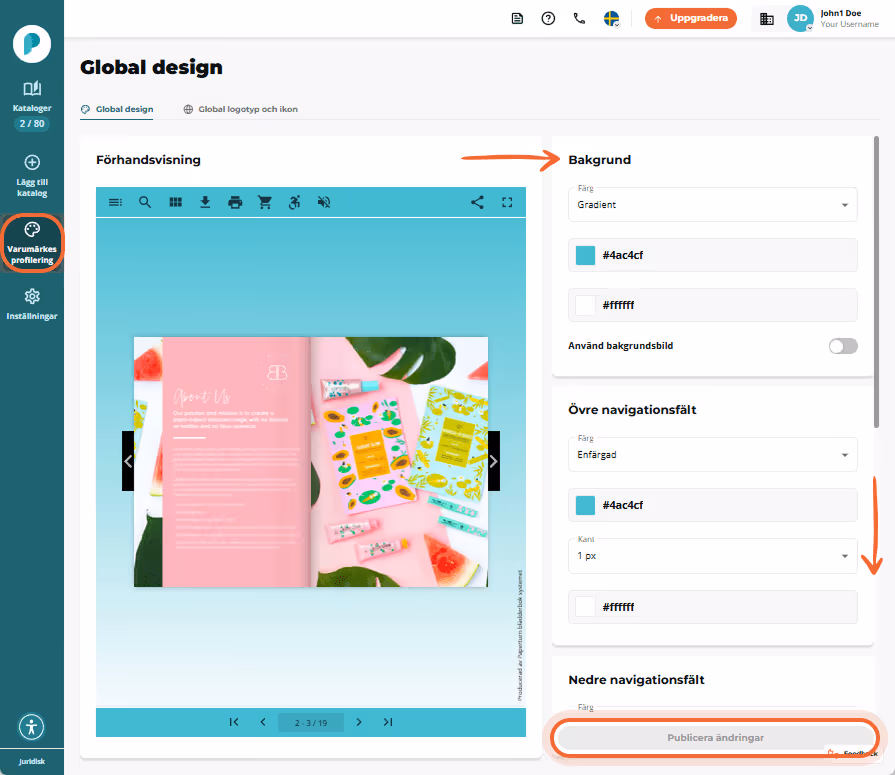Screen dimensions: 895x775
Task: Click the Bakgrund section heading
Action: pos(599,160)
